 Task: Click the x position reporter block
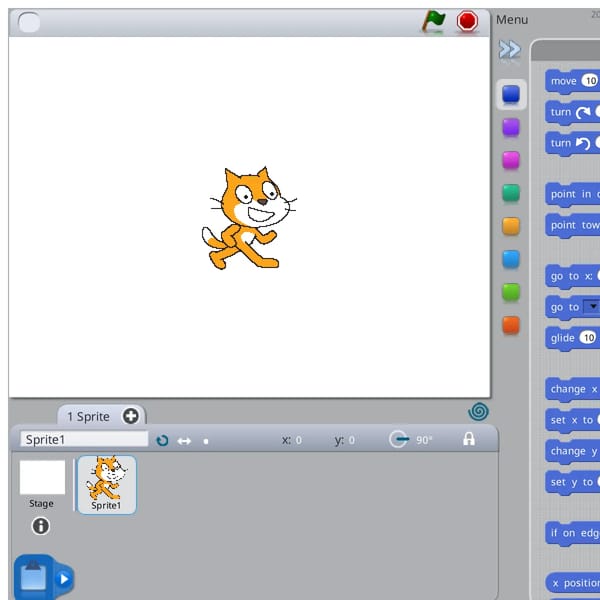(572, 583)
